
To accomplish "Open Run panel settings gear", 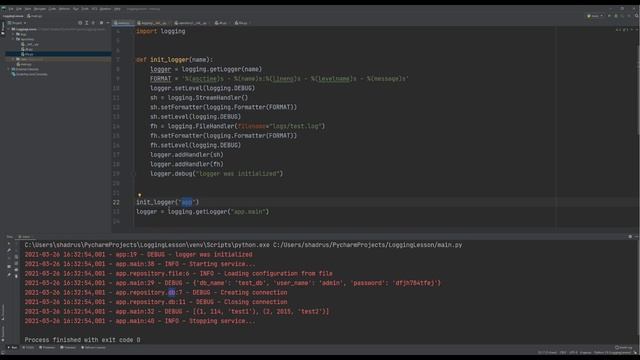I will [x=630, y=236].
